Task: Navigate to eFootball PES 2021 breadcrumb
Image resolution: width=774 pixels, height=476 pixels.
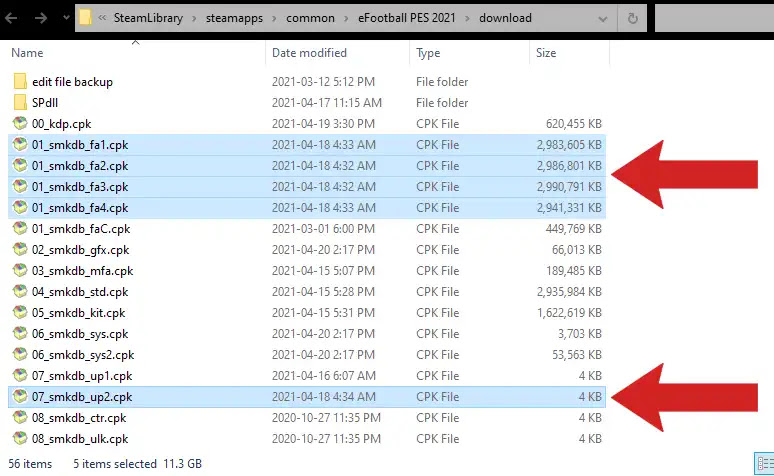Action: point(407,18)
